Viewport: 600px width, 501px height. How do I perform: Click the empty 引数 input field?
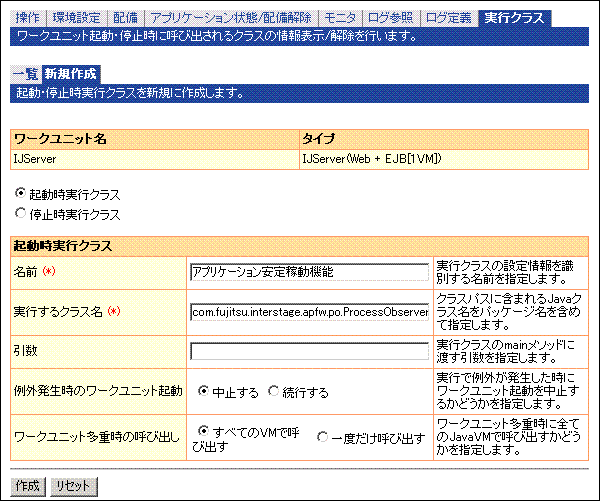[308, 351]
